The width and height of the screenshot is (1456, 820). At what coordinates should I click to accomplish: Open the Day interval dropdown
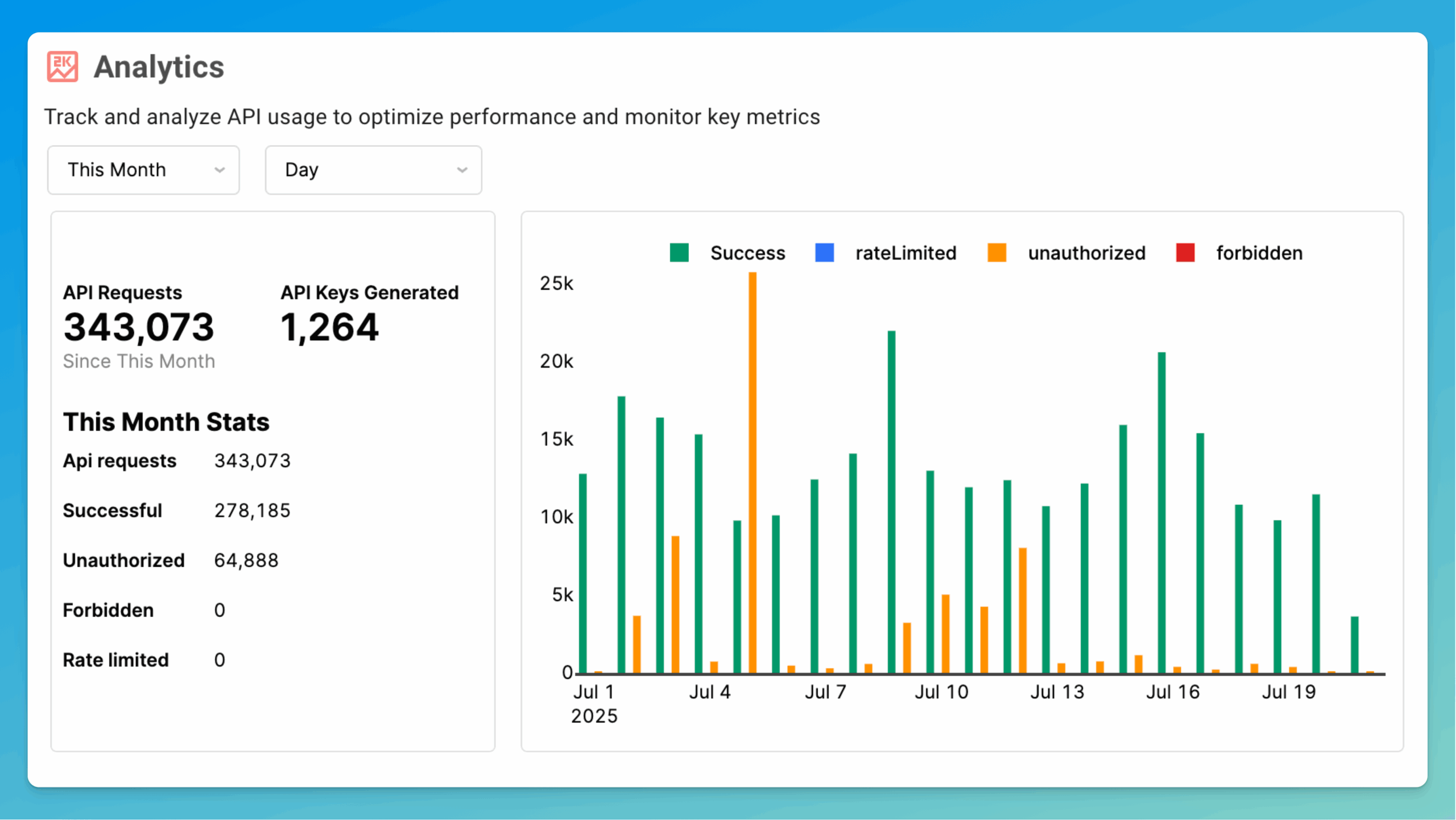[x=373, y=170]
